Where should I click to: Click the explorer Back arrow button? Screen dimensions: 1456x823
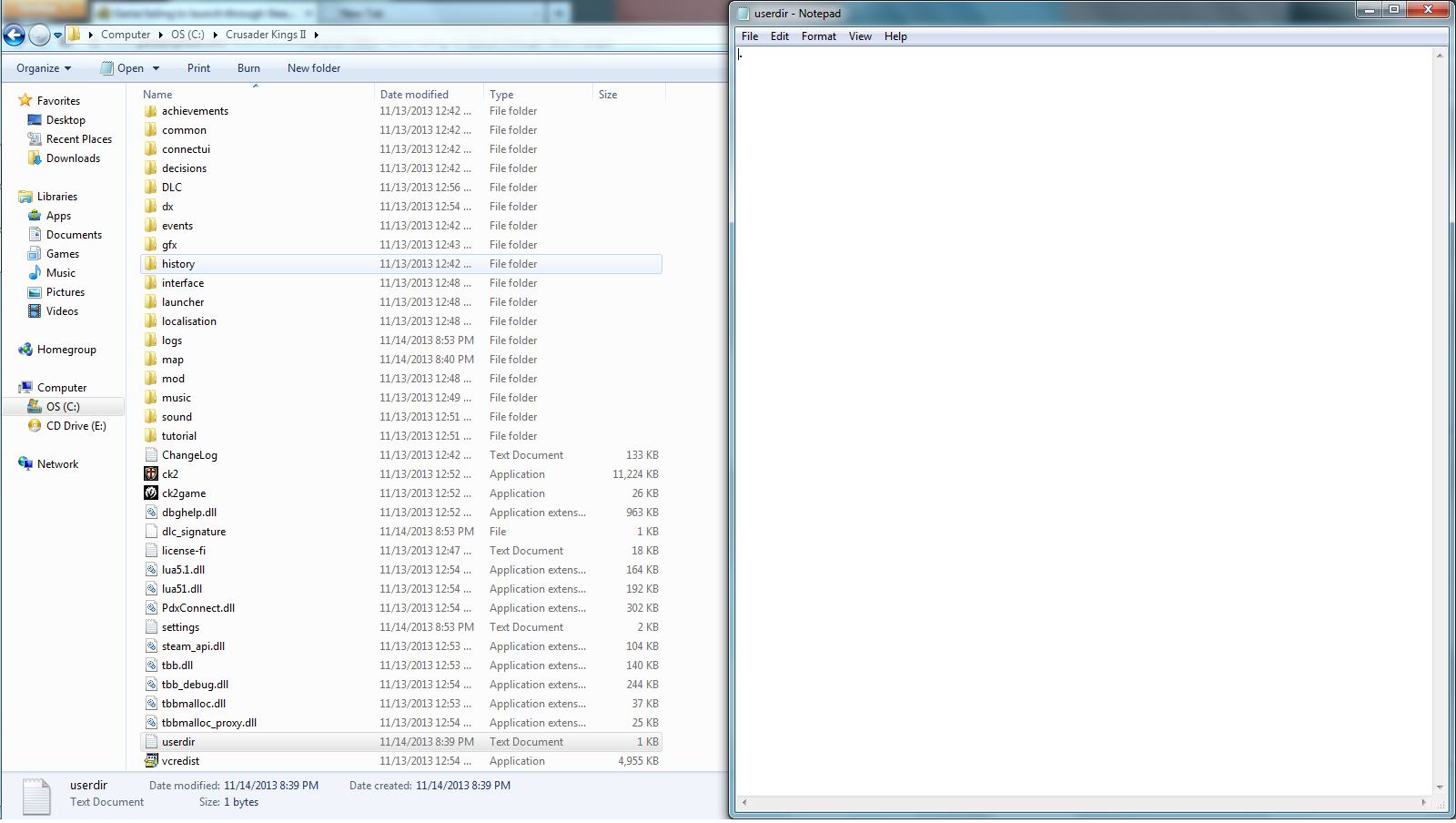pos(15,35)
